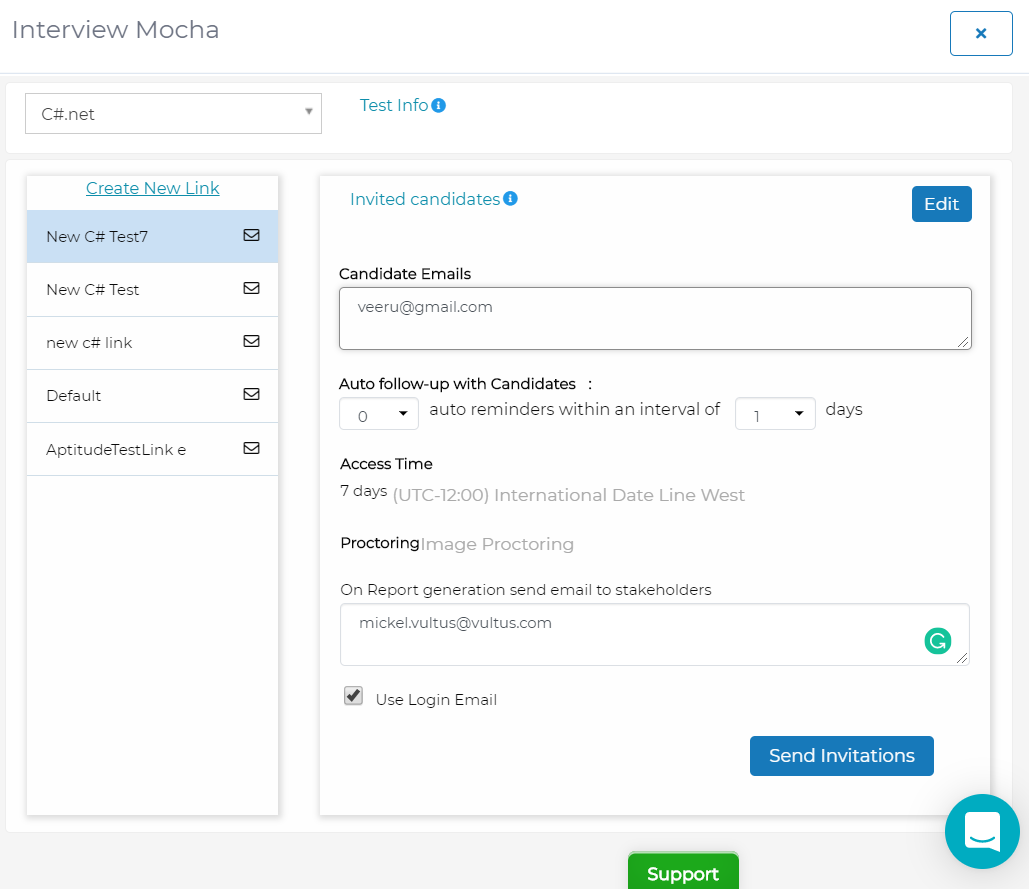Click the 7 days access time value
The height and width of the screenshot is (889, 1029).
(x=364, y=491)
